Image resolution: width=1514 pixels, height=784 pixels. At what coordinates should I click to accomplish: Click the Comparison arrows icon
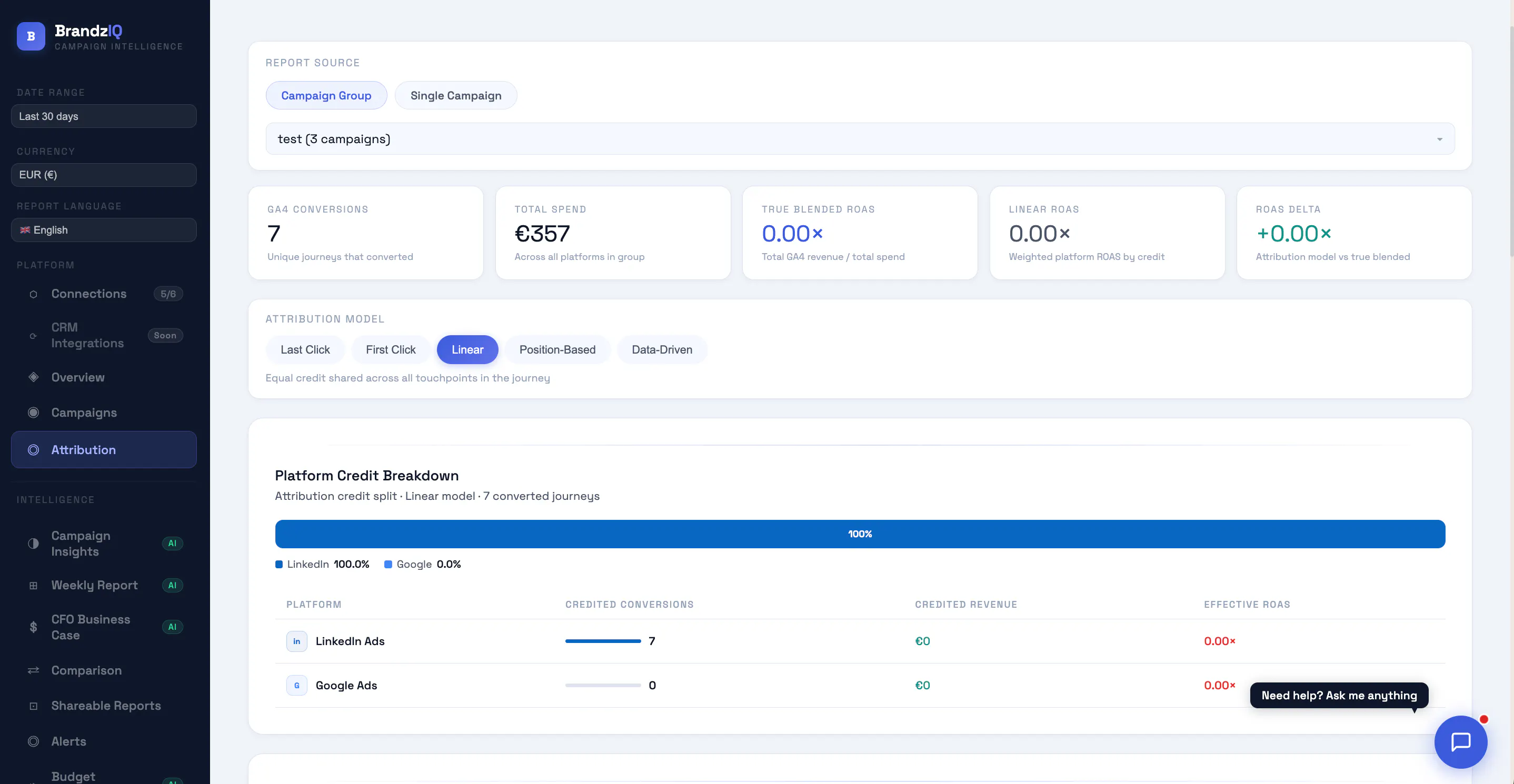pyautogui.click(x=34, y=671)
